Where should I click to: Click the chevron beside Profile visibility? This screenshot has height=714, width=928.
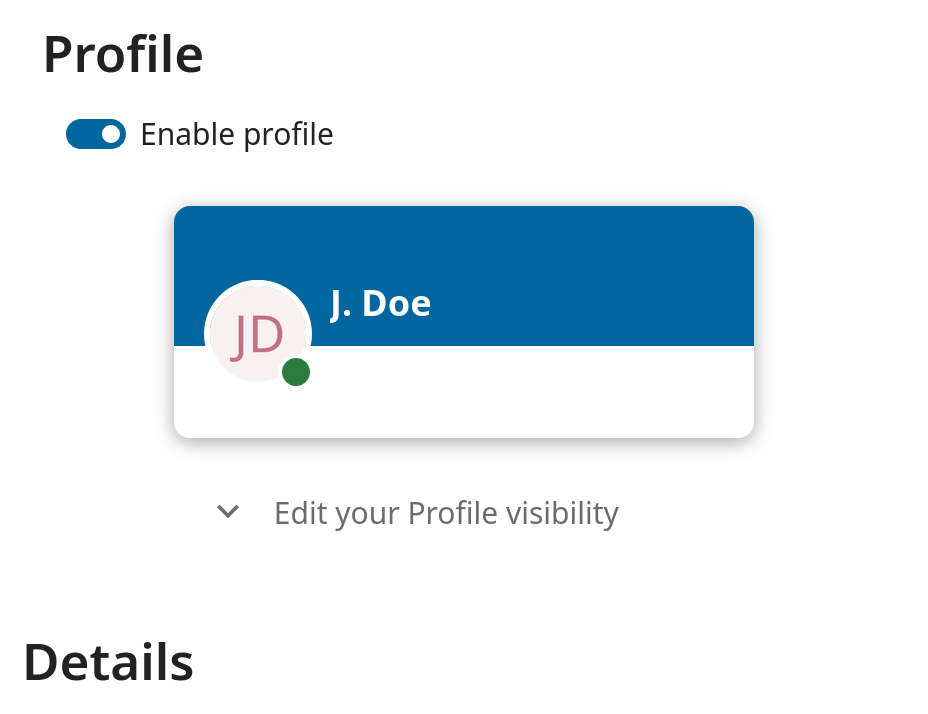coord(227,512)
